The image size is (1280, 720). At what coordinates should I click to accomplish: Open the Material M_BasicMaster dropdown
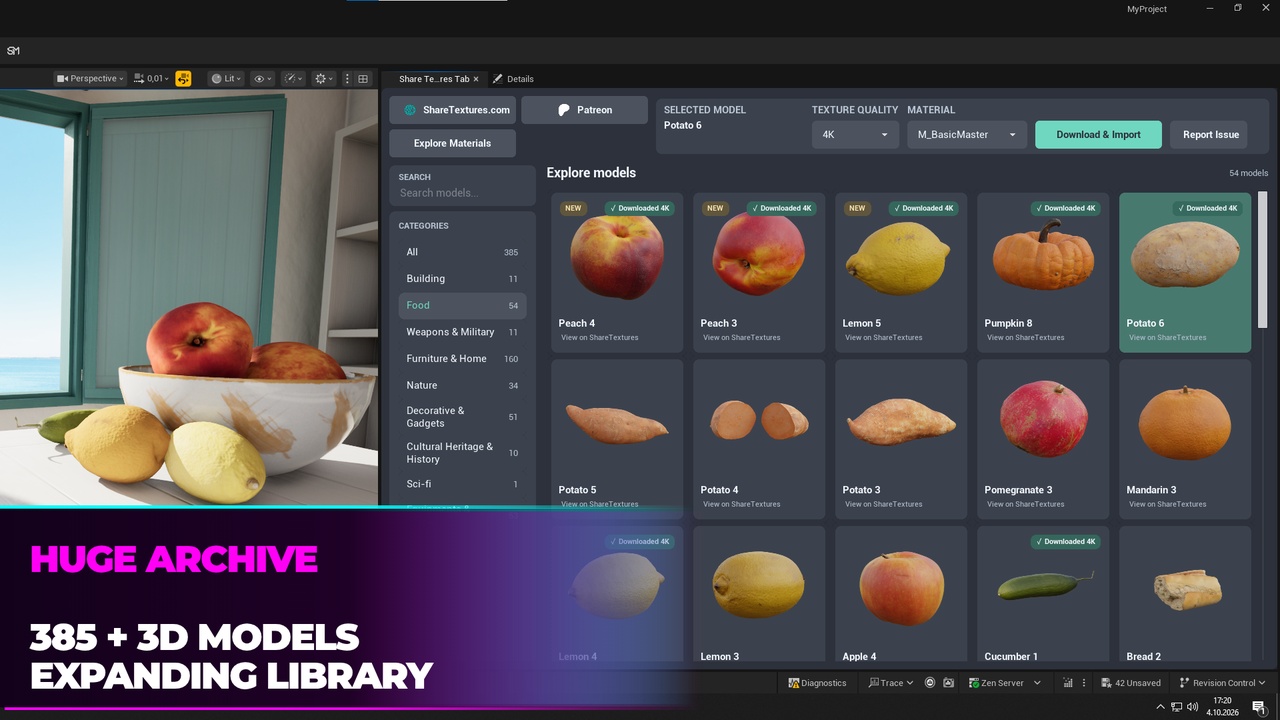(967, 134)
